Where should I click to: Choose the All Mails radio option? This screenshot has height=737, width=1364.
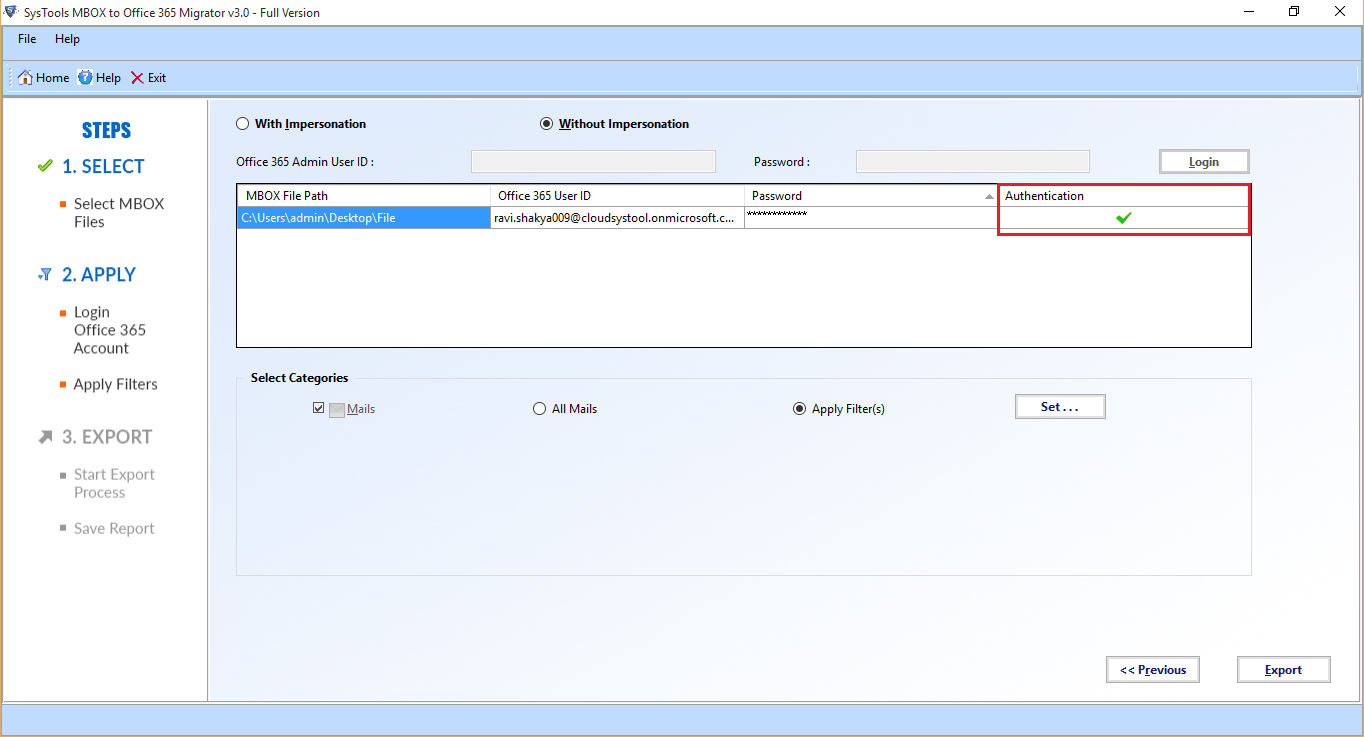point(540,409)
